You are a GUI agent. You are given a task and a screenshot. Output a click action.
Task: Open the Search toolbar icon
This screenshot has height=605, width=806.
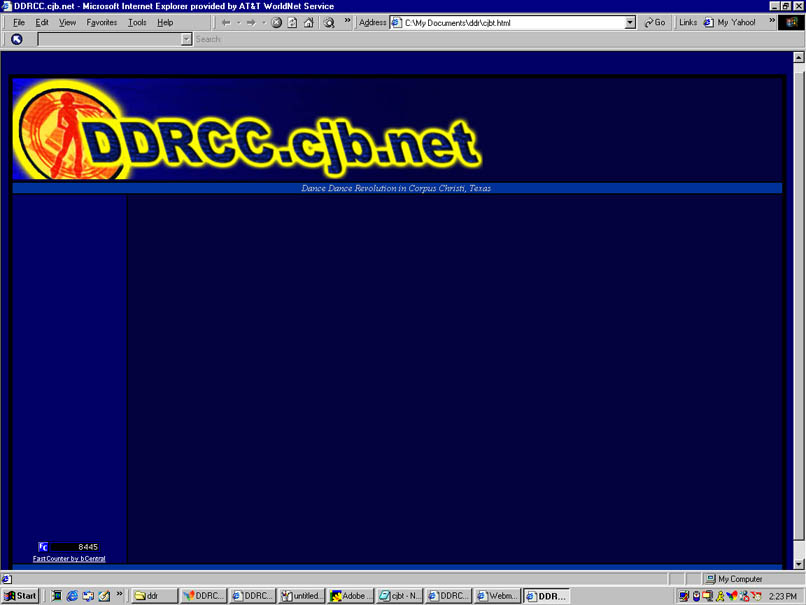(x=329, y=23)
